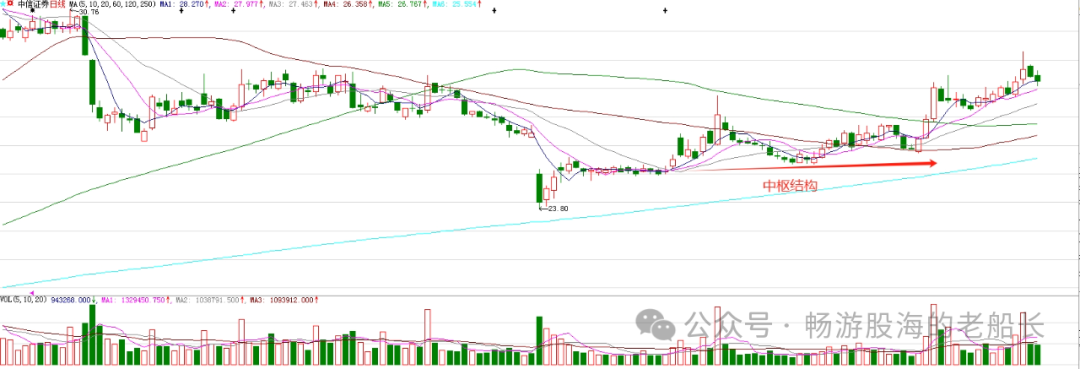Select the MA3 27.463 value
The width and height of the screenshot is (1080, 369).
(x=300, y=4)
